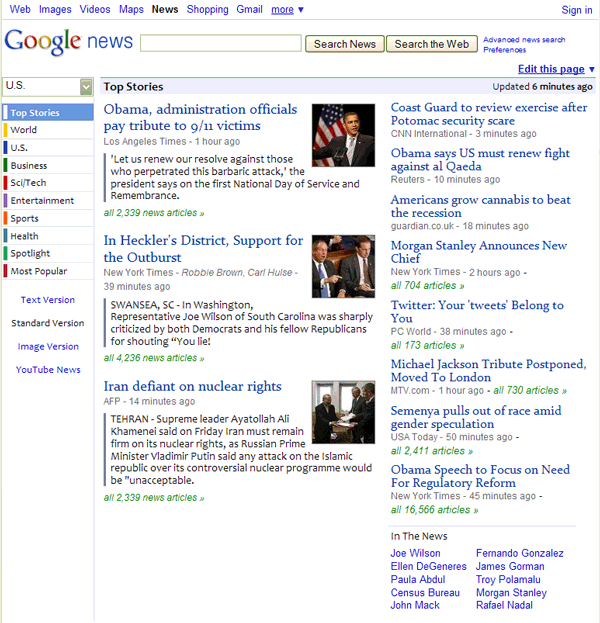Screen dimensions: 600x623
Task: Click the Iran story photo thumbnail
Action: point(343,412)
